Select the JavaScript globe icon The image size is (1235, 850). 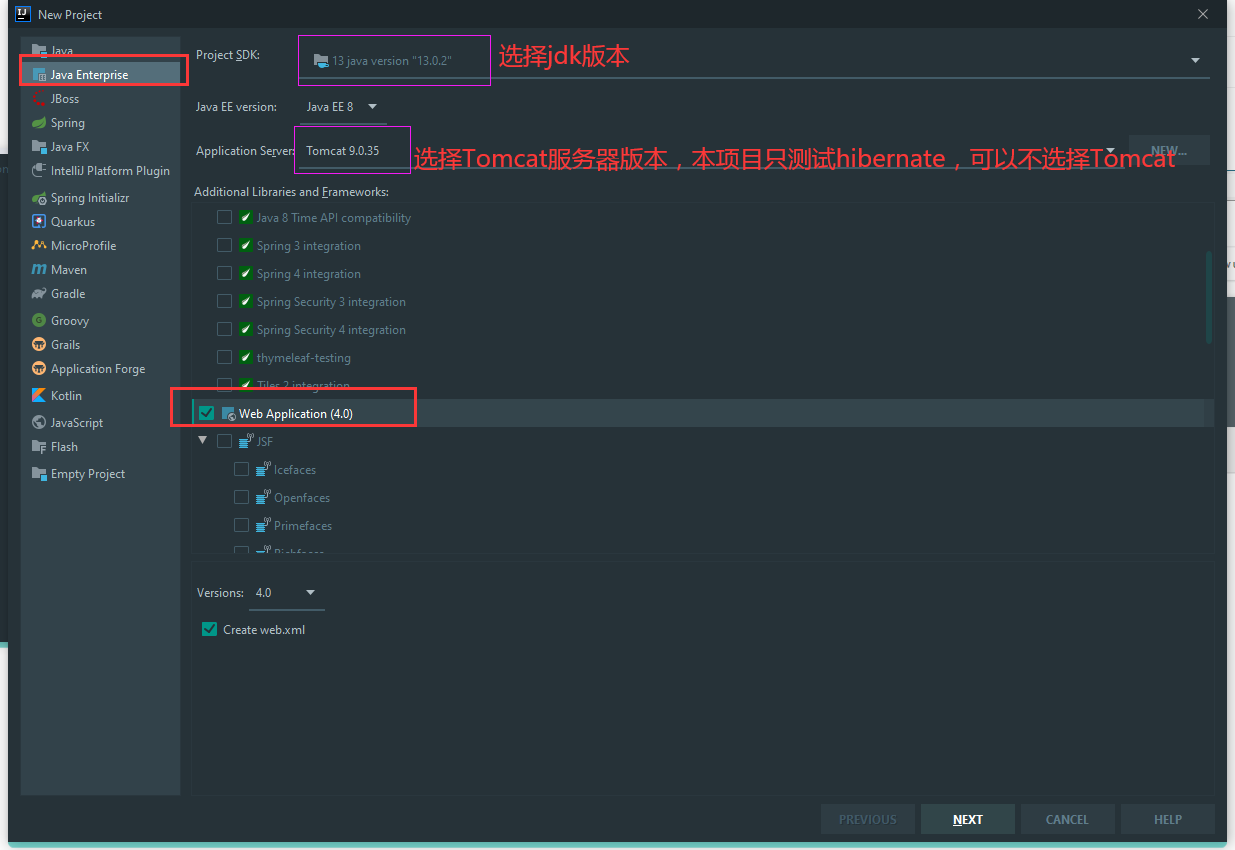(x=39, y=423)
